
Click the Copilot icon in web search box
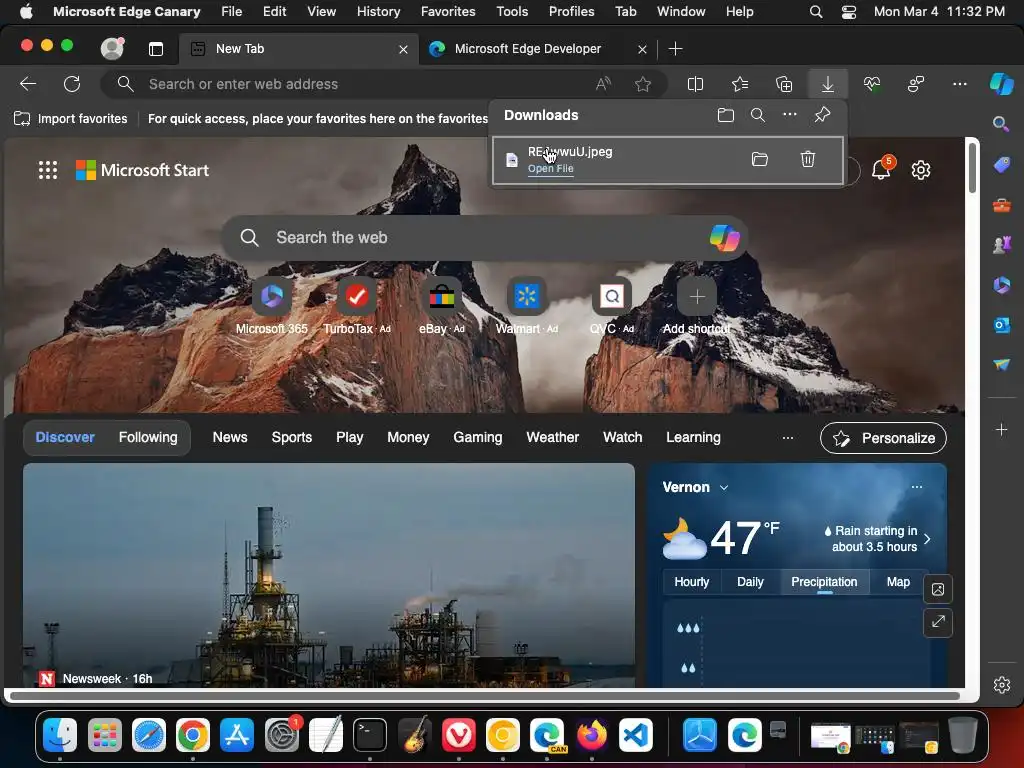(x=724, y=238)
